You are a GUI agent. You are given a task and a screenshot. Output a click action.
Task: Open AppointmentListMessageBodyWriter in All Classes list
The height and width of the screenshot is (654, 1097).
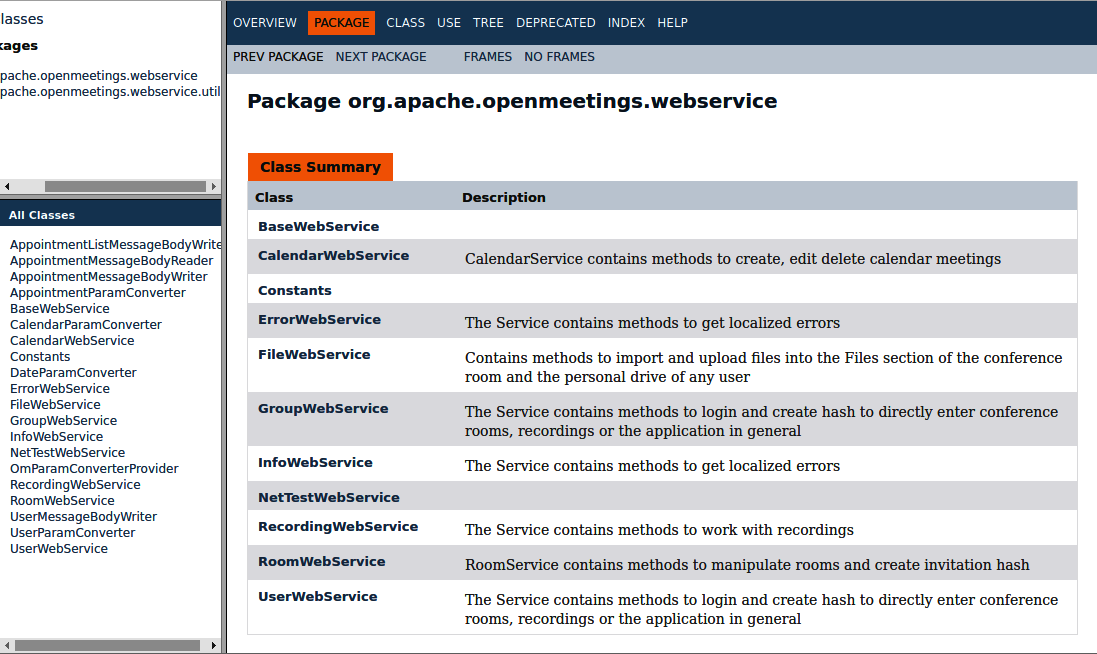[x=115, y=244]
